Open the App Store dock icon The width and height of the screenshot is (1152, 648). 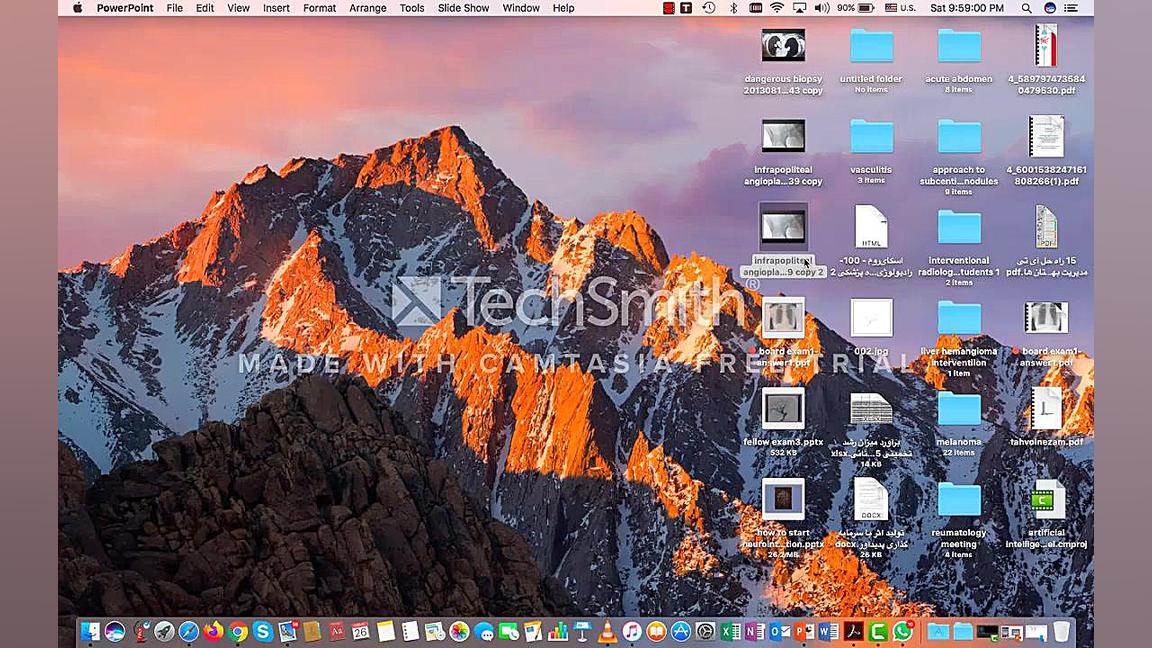pyautogui.click(x=681, y=631)
